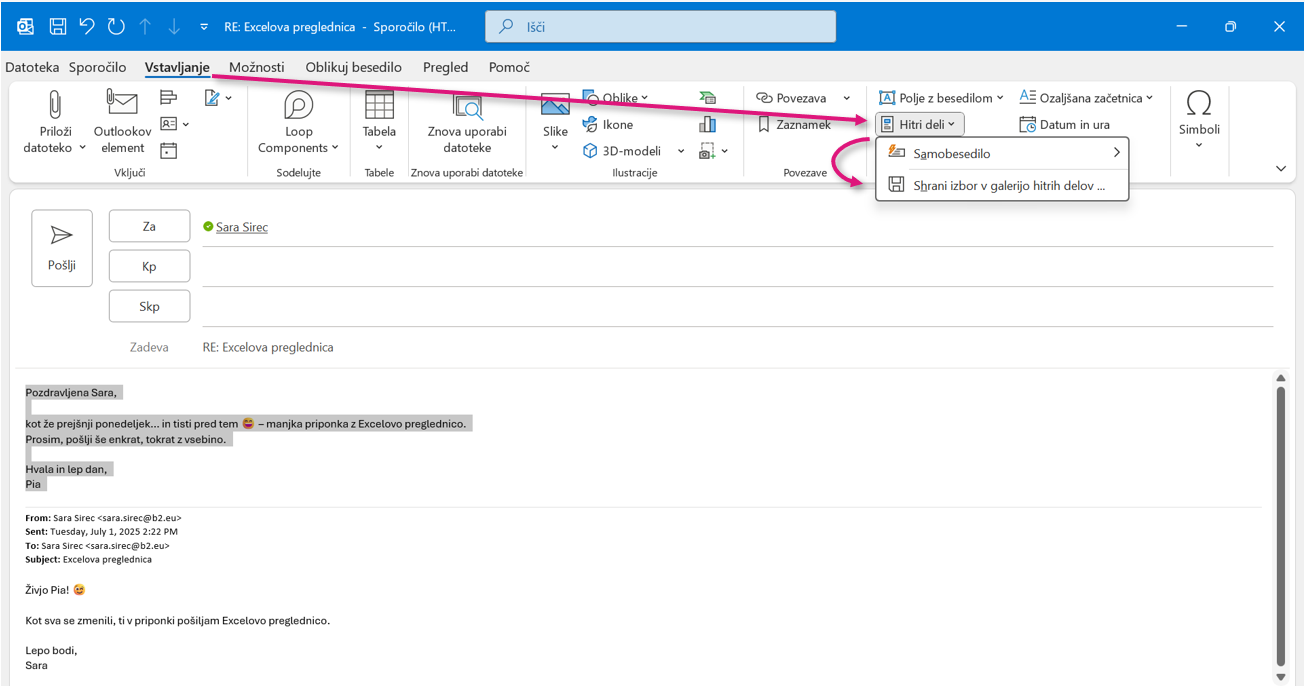Click the Priloži datoteko paperclip icon

coord(55,104)
